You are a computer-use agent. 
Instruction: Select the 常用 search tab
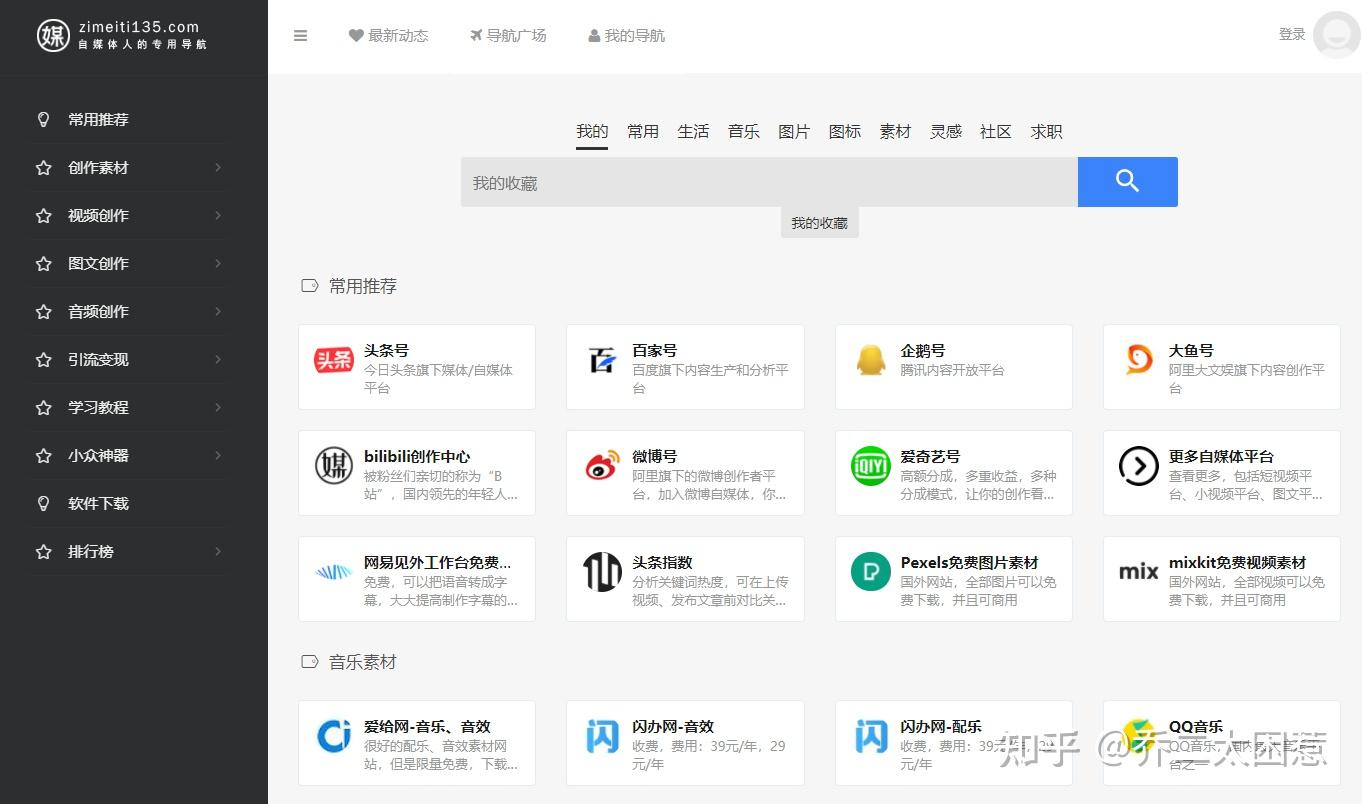point(643,131)
